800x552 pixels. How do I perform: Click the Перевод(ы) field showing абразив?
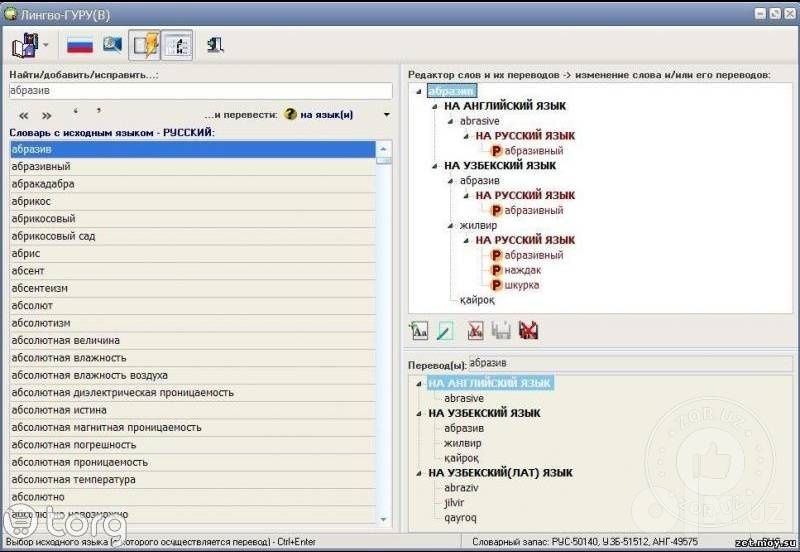630,363
